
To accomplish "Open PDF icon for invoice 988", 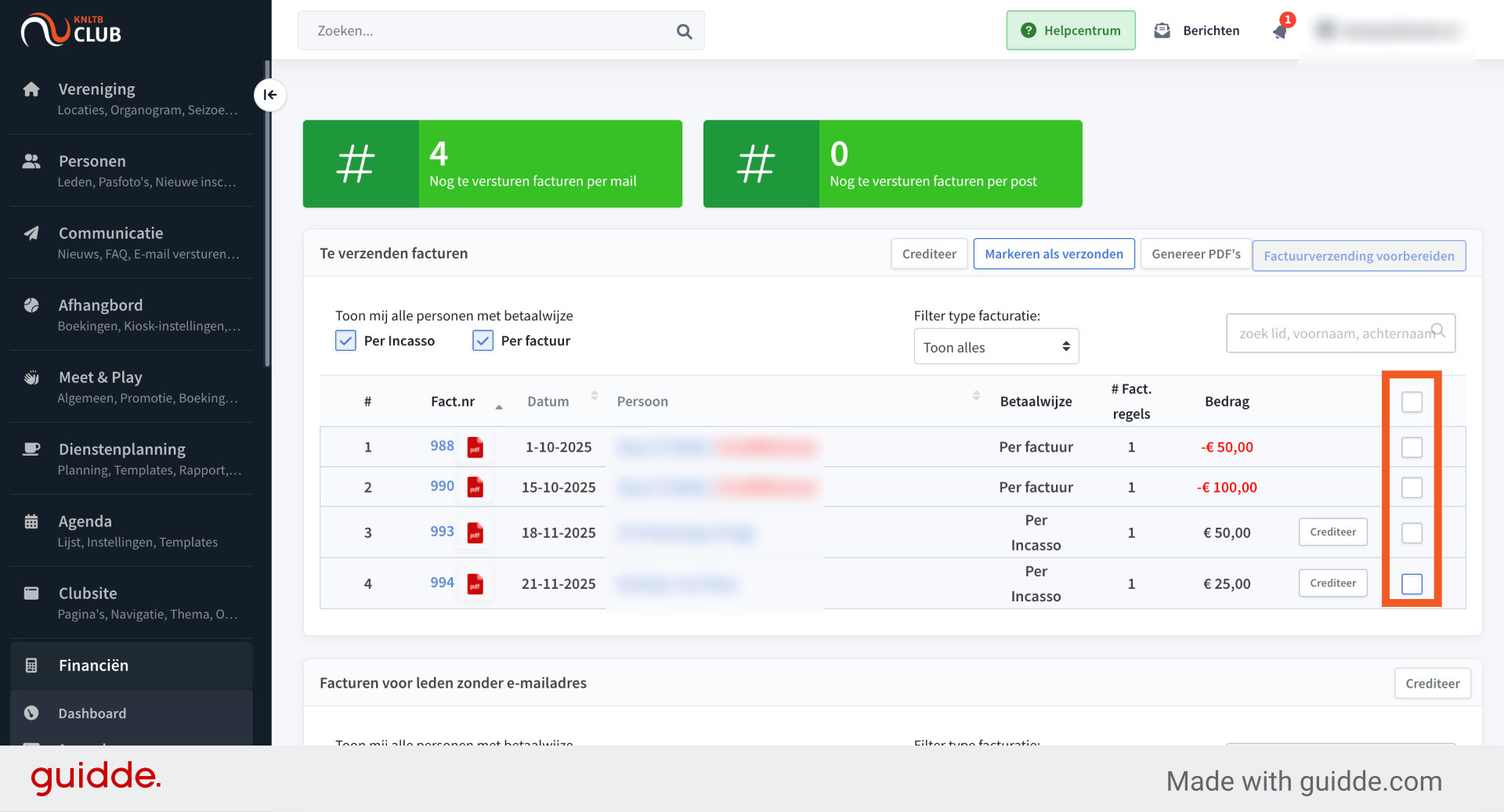I will point(475,447).
